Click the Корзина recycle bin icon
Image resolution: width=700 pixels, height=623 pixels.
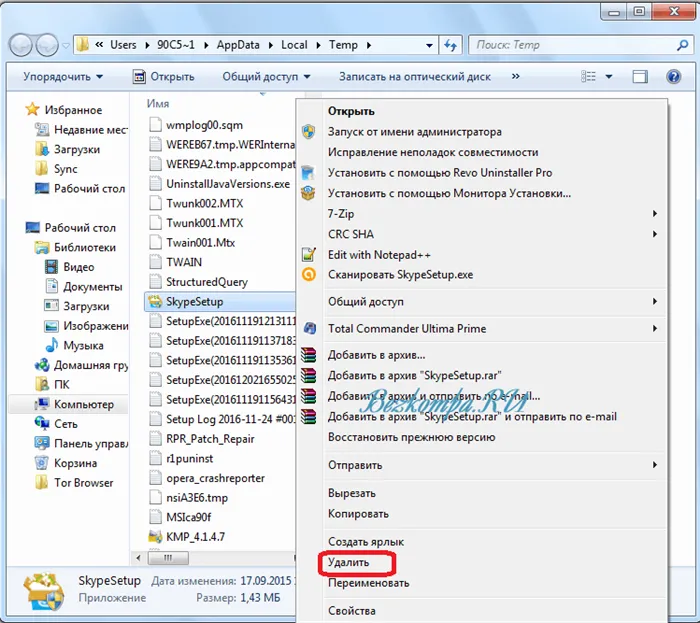point(42,463)
